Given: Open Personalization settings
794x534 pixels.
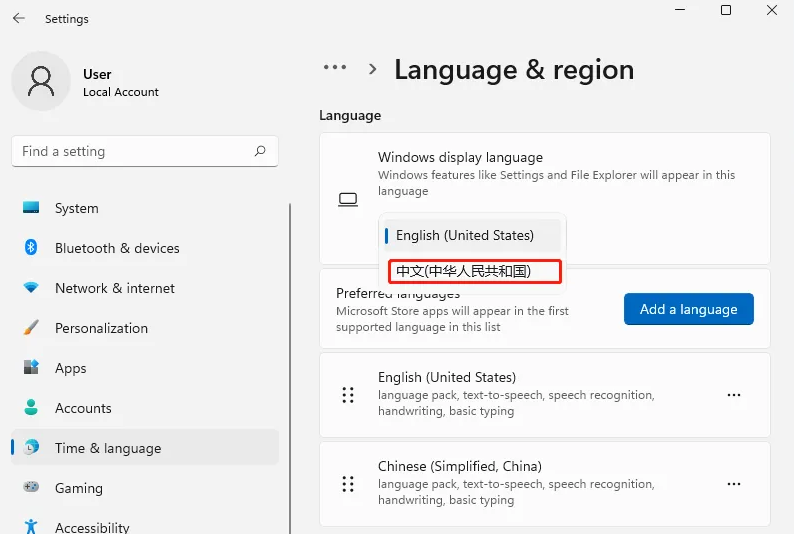Looking at the screenshot, I should pyautogui.click(x=145, y=328).
